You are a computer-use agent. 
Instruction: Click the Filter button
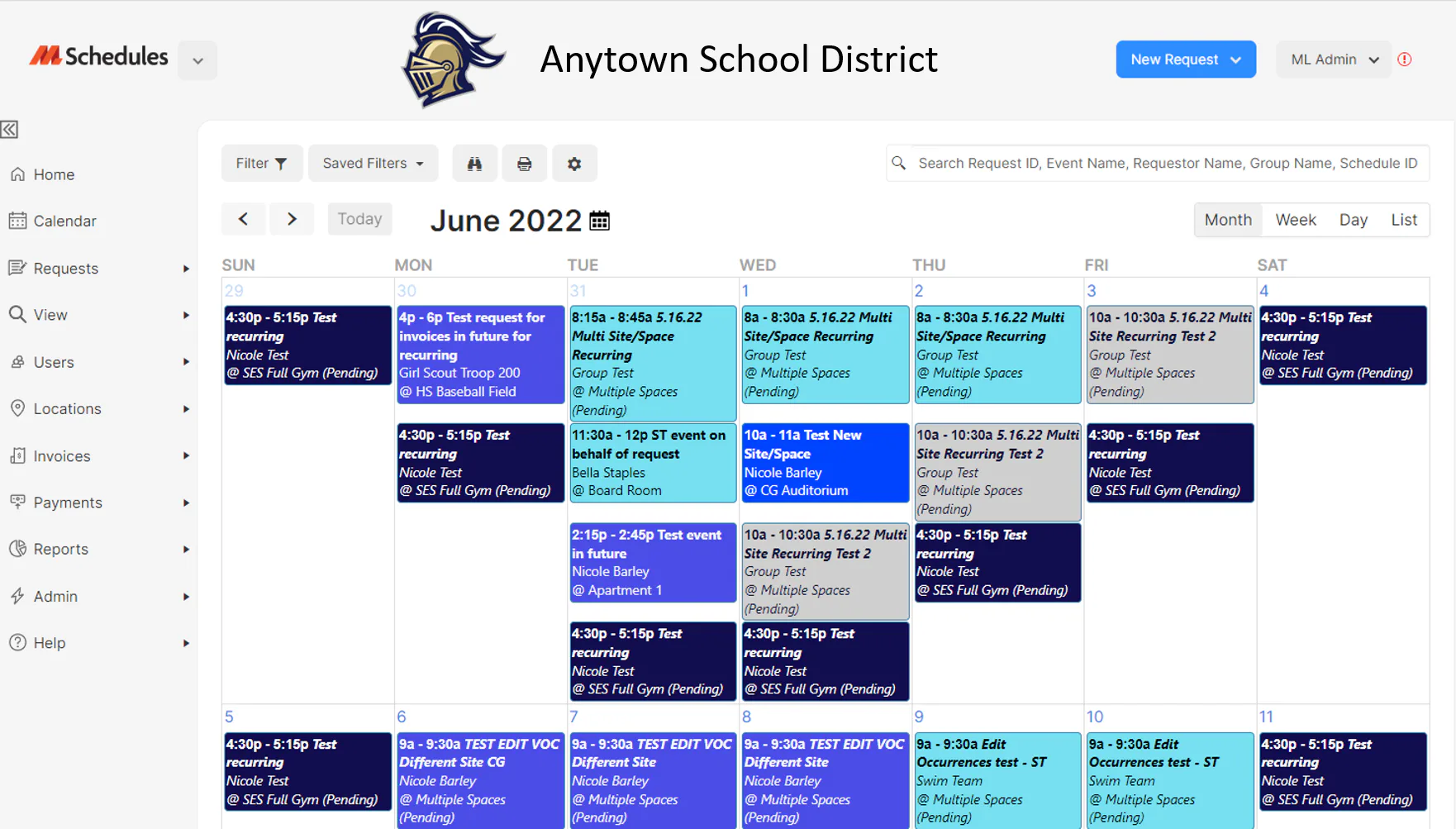261,164
